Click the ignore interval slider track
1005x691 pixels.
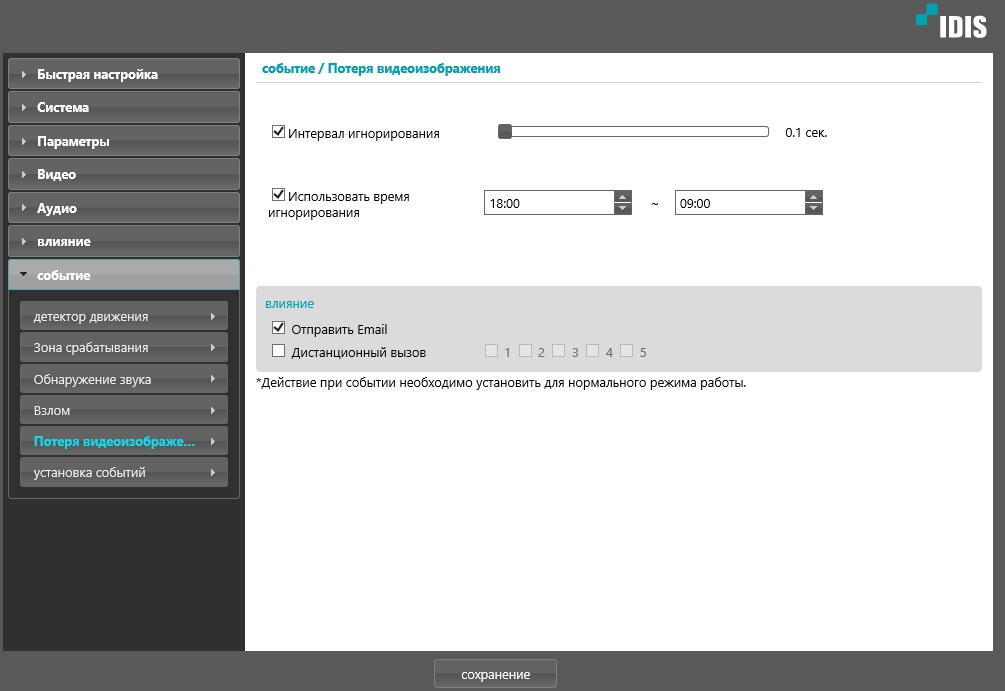(633, 131)
